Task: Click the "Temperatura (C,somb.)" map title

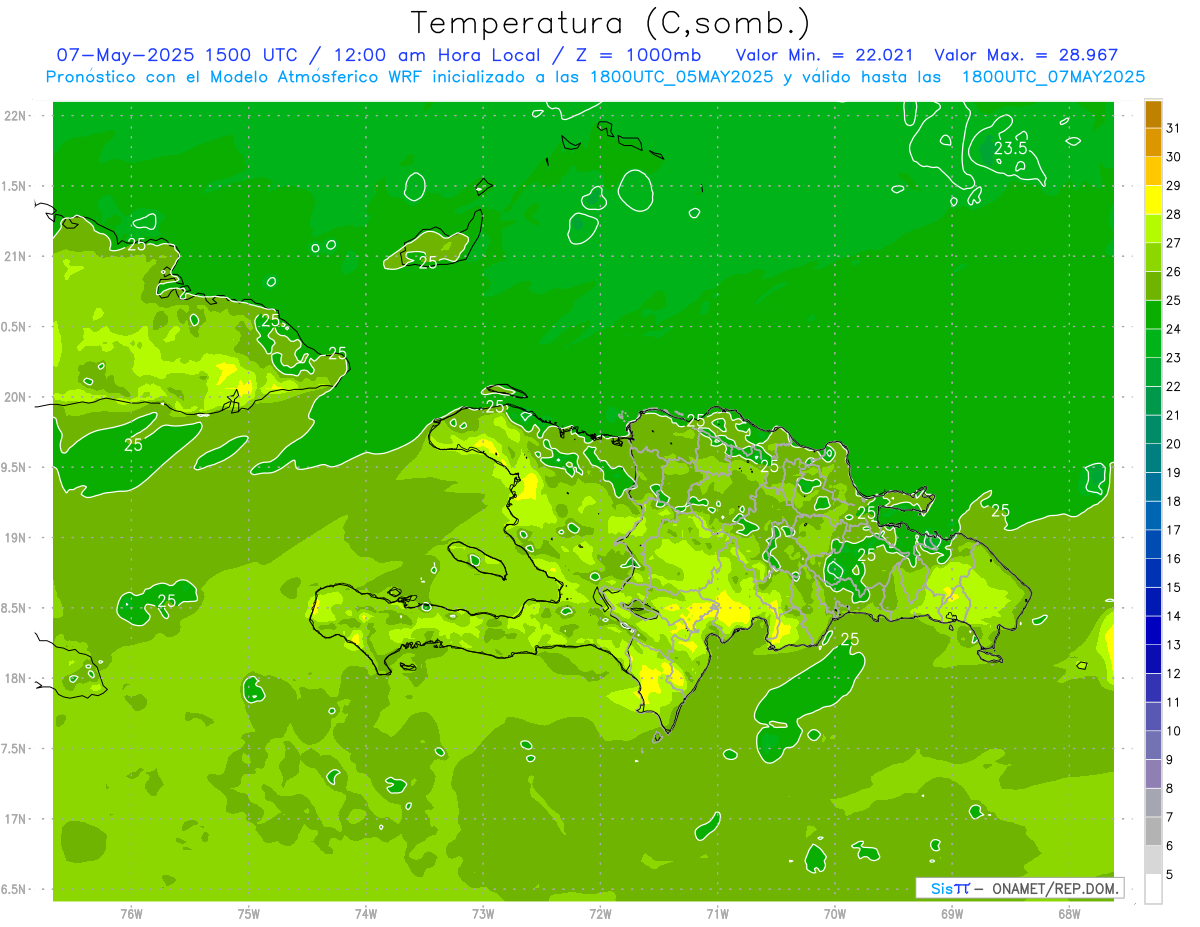Action: pyautogui.click(x=610, y=24)
